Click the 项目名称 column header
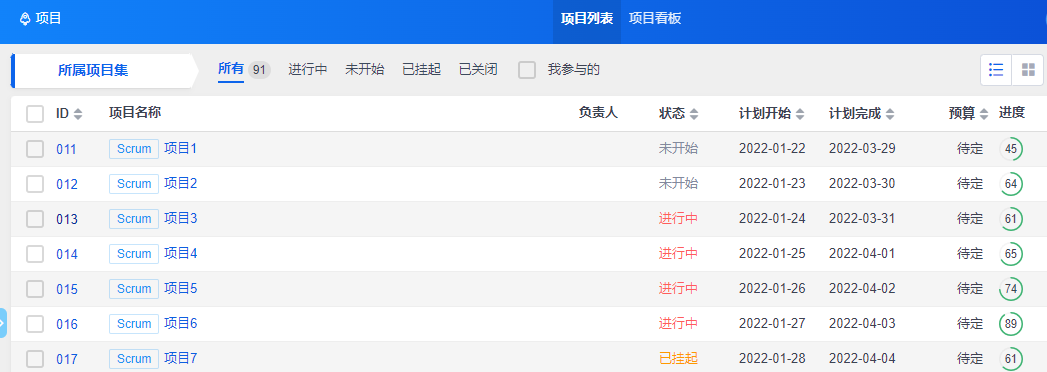The height and width of the screenshot is (372, 1047). pyautogui.click(x=135, y=113)
